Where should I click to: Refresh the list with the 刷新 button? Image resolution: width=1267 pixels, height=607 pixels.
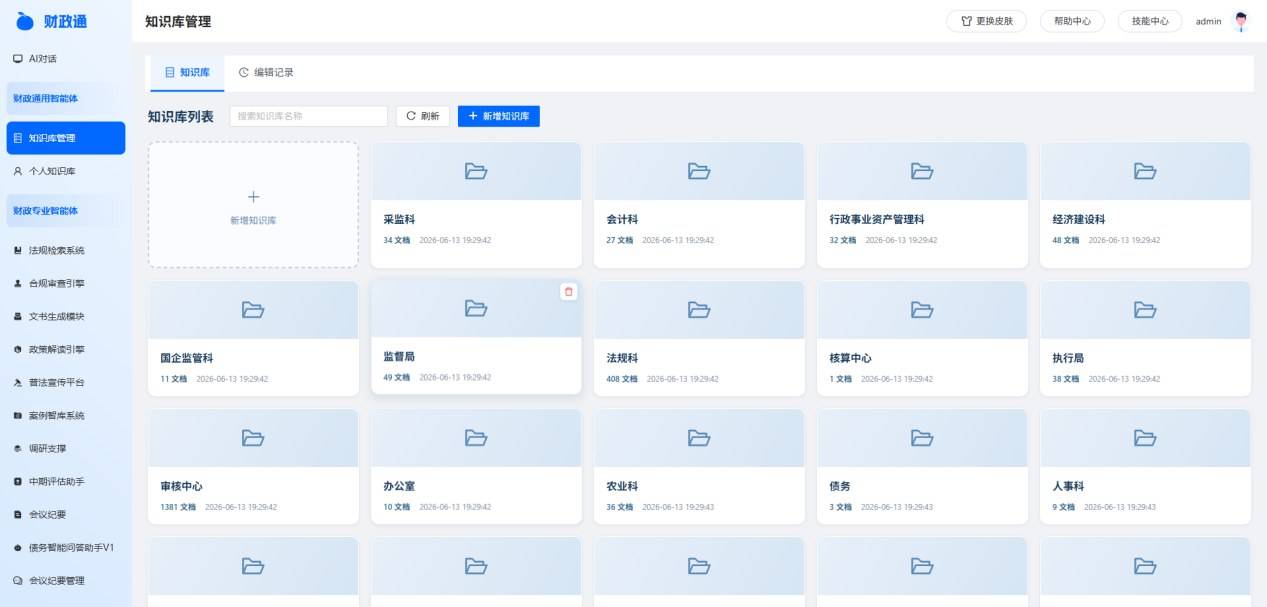tap(423, 116)
